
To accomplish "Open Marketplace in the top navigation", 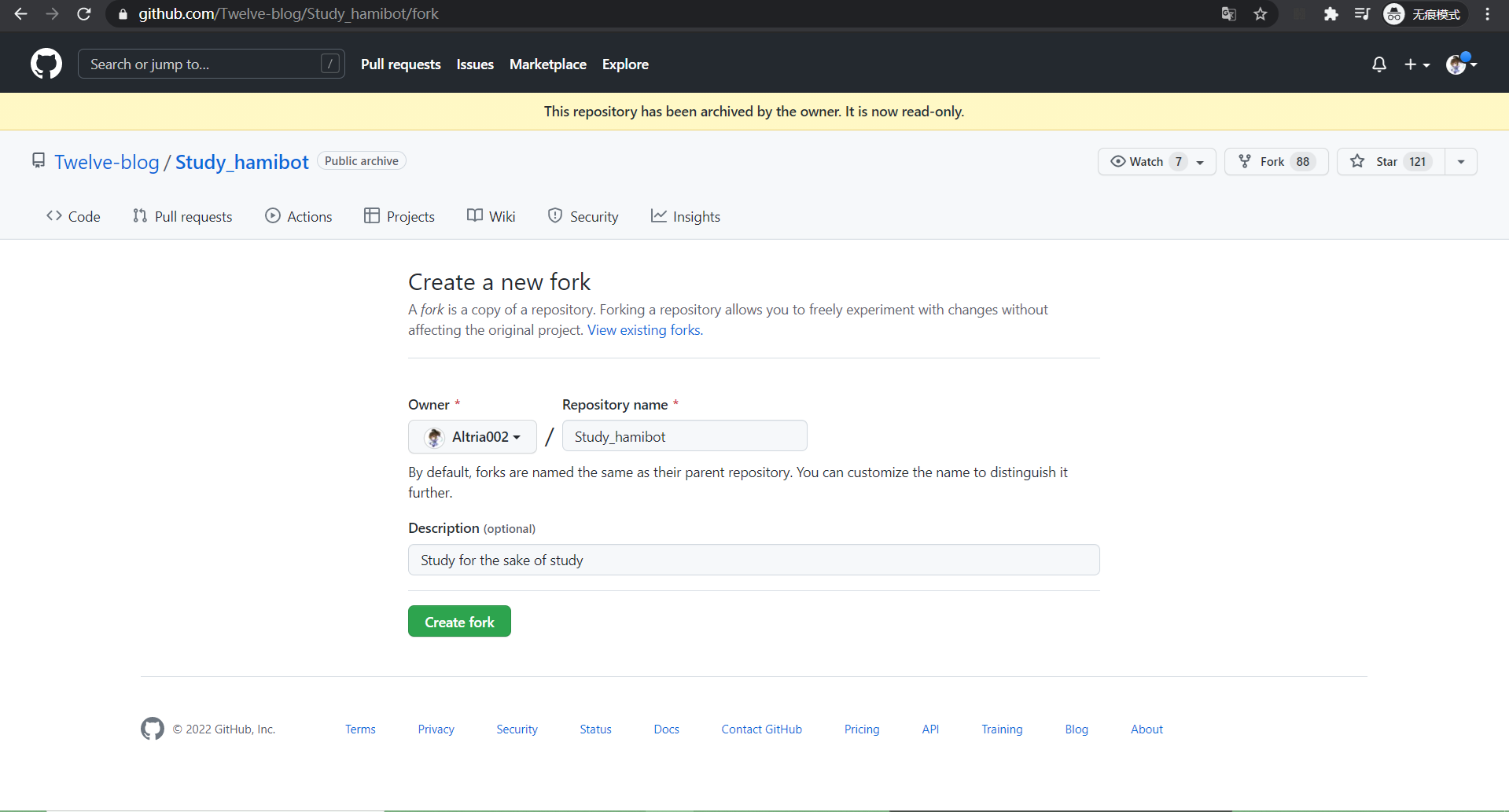I will pos(548,64).
